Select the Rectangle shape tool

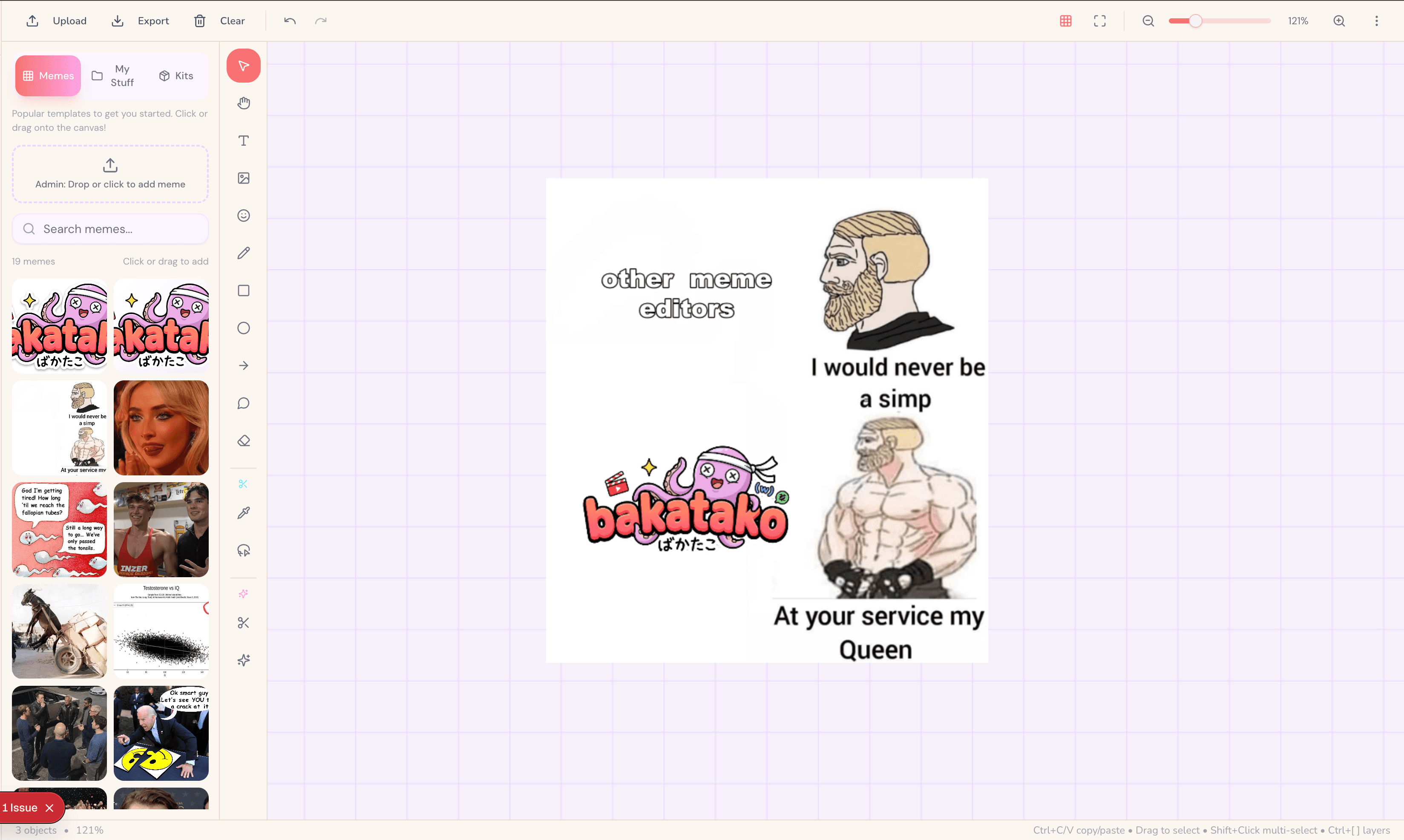[243, 291]
